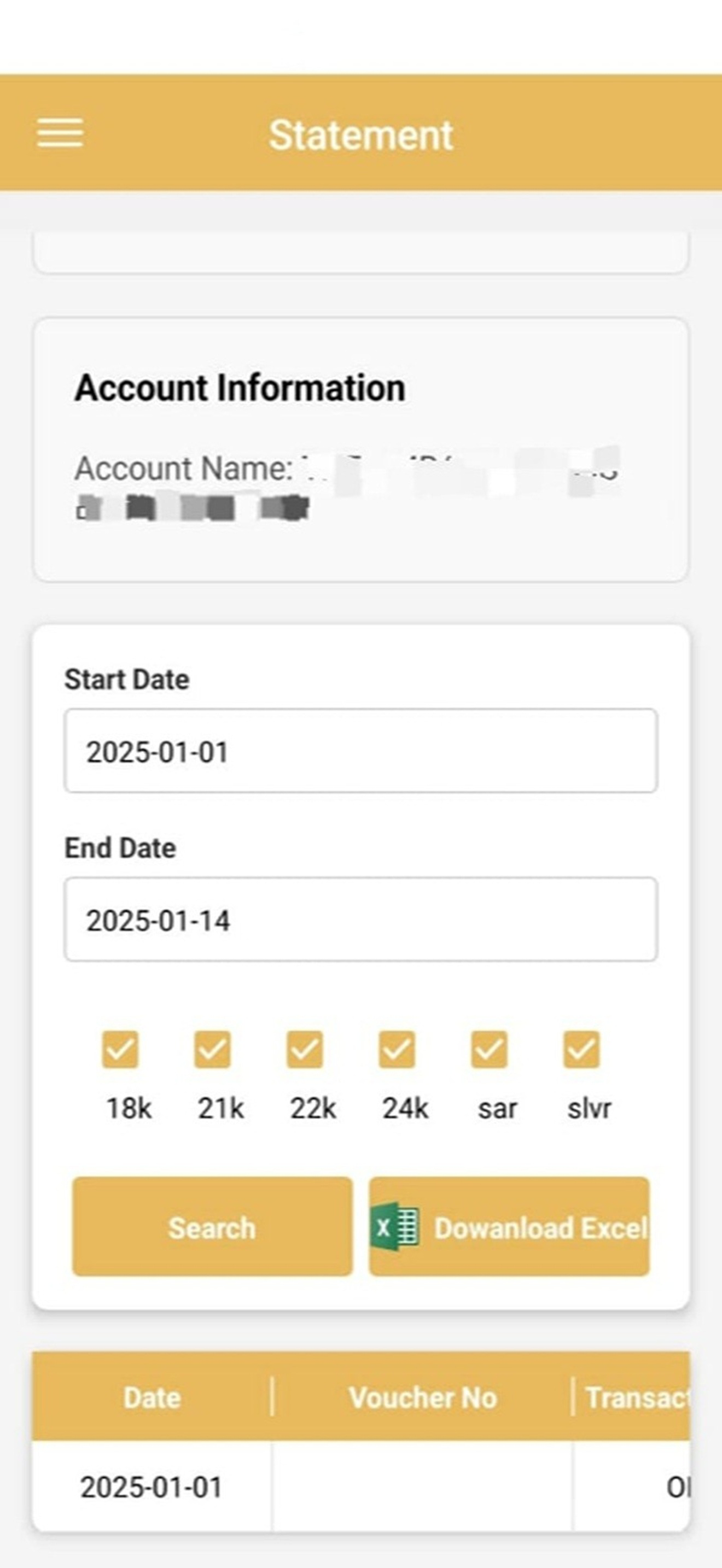Screen dimensions: 722x1568
Task: Open the End Date picker field
Action: coord(361,919)
